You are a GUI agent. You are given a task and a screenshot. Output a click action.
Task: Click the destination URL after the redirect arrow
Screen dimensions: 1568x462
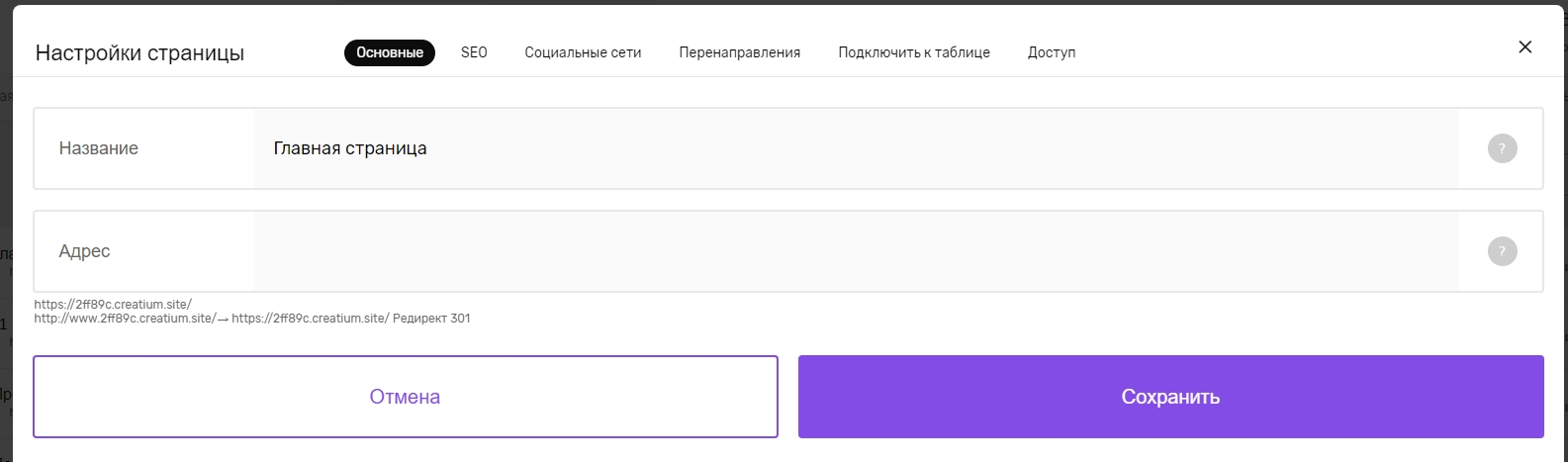tap(311, 319)
